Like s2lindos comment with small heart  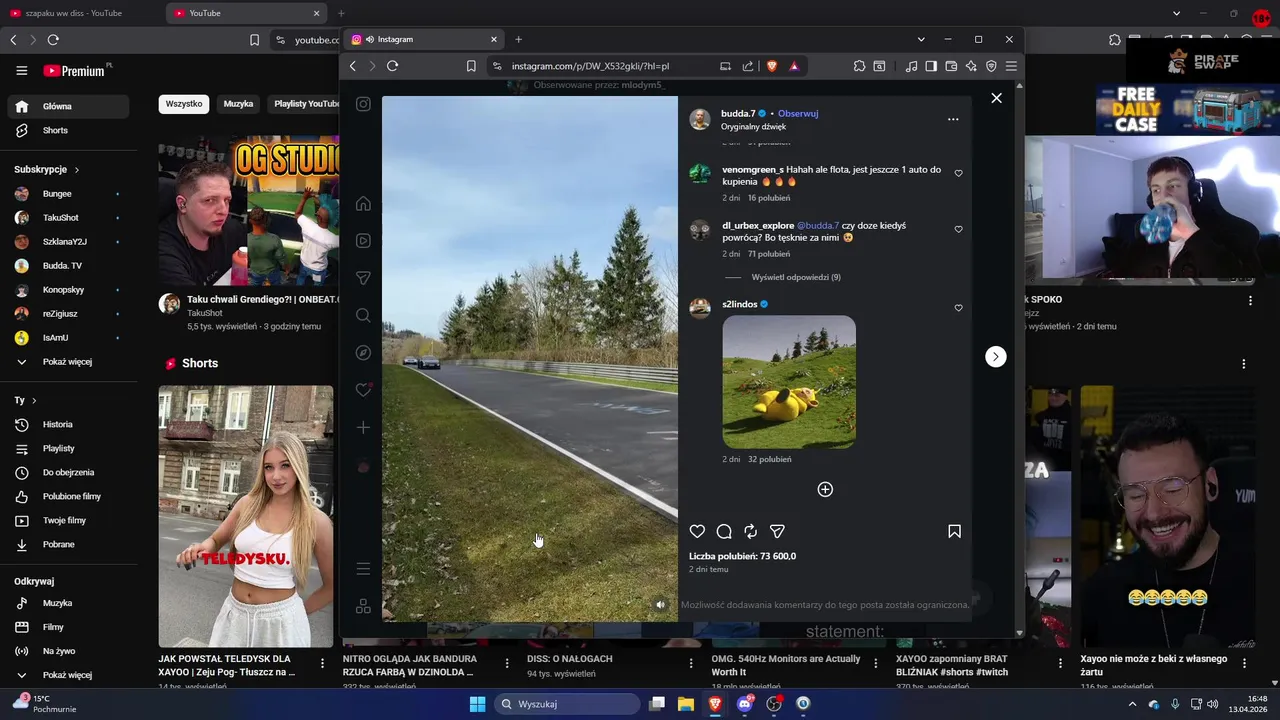pos(958,308)
